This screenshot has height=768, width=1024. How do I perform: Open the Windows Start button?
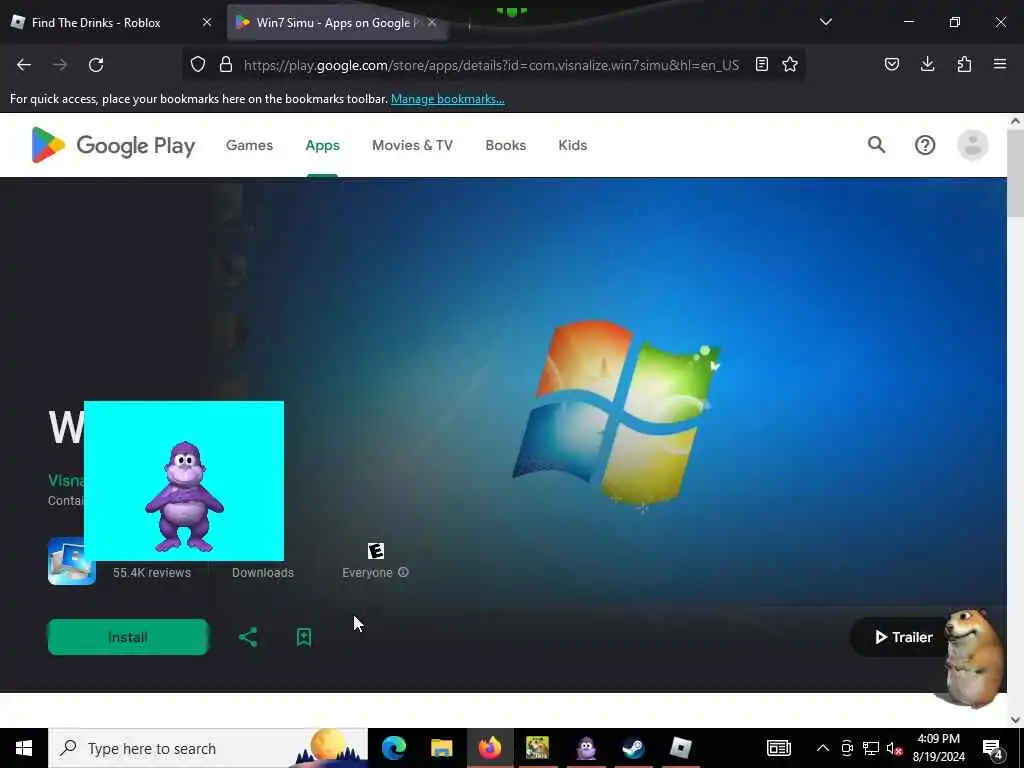pos(24,748)
